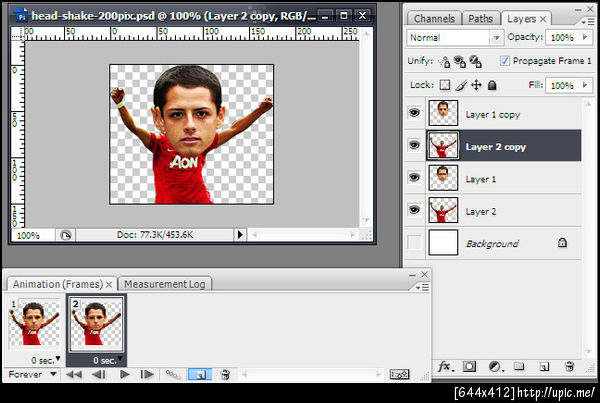Create new fill or adjustment layer
The height and width of the screenshot is (403, 600).
[x=496, y=367]
